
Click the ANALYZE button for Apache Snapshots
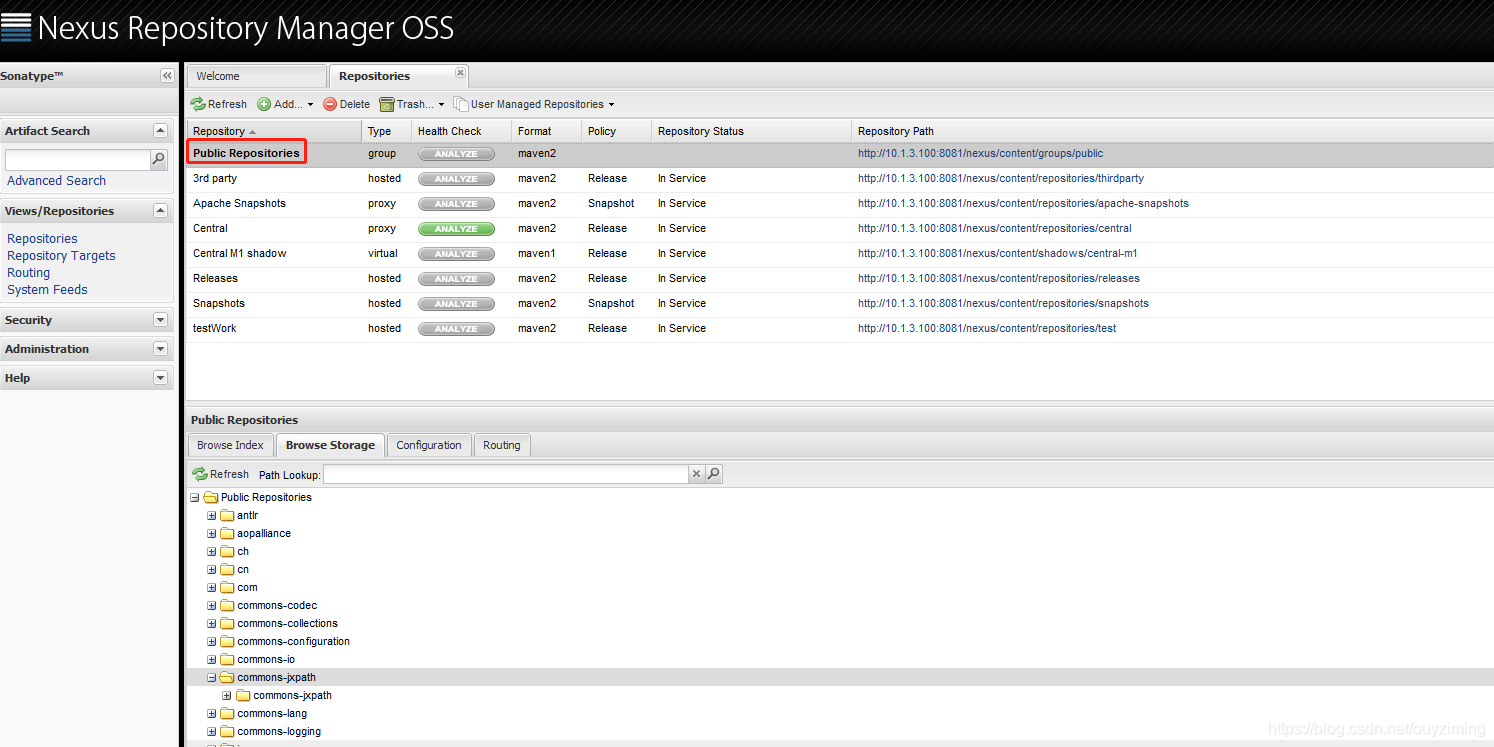coord(456,204)
